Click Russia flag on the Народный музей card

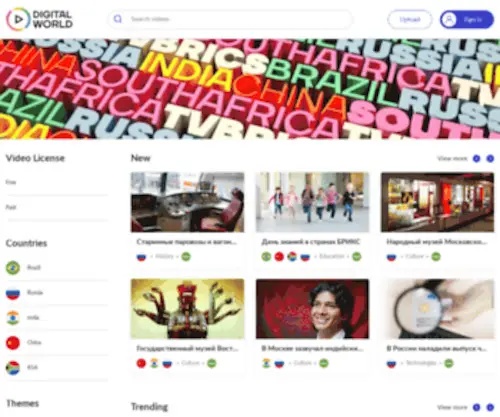(x=391, y=257)
